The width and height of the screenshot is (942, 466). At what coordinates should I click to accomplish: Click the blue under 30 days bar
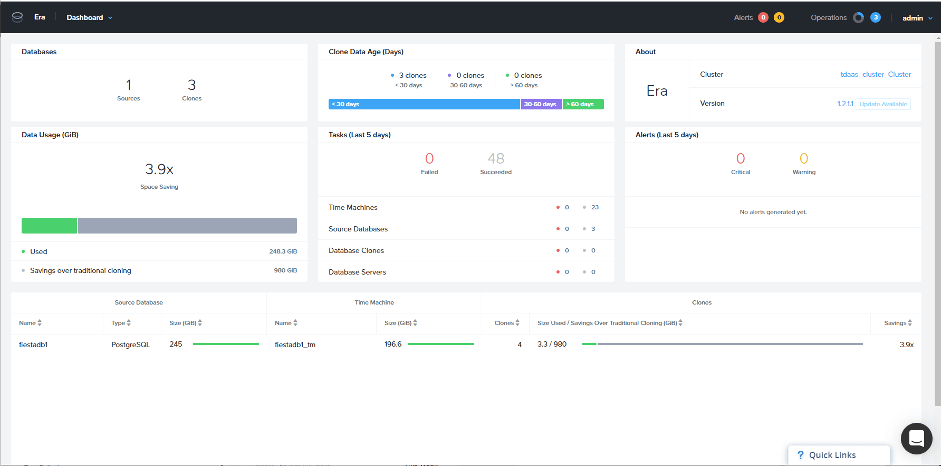[x=424, y=104]
